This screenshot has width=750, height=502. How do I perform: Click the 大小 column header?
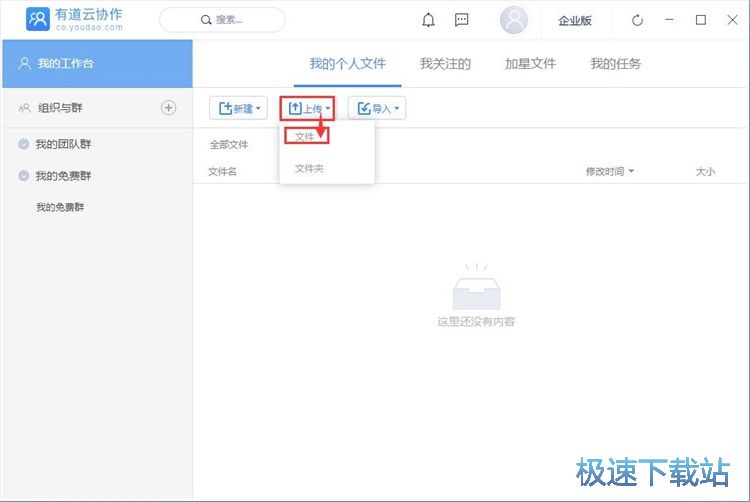click(x=706, y=172)
